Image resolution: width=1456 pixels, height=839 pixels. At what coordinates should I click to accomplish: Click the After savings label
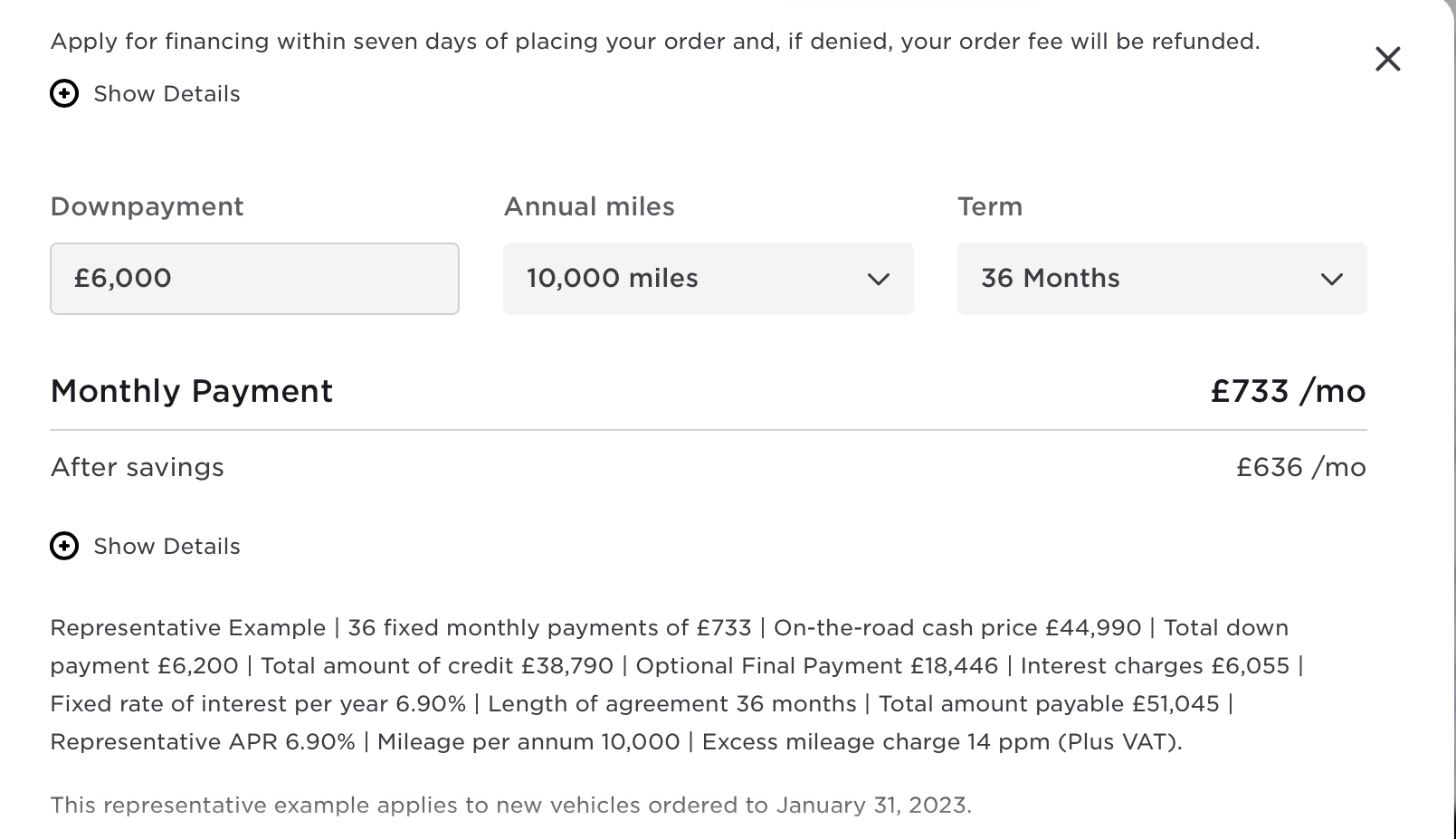click(x=137, y=468)
